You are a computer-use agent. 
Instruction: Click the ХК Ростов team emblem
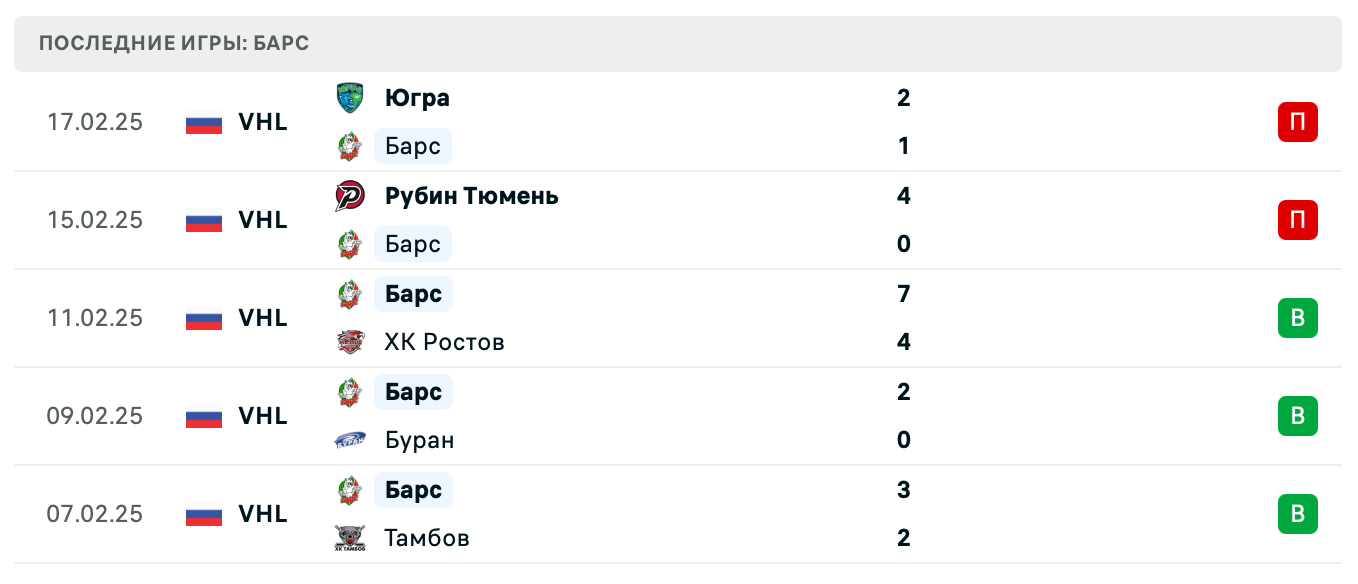[349, 342]
